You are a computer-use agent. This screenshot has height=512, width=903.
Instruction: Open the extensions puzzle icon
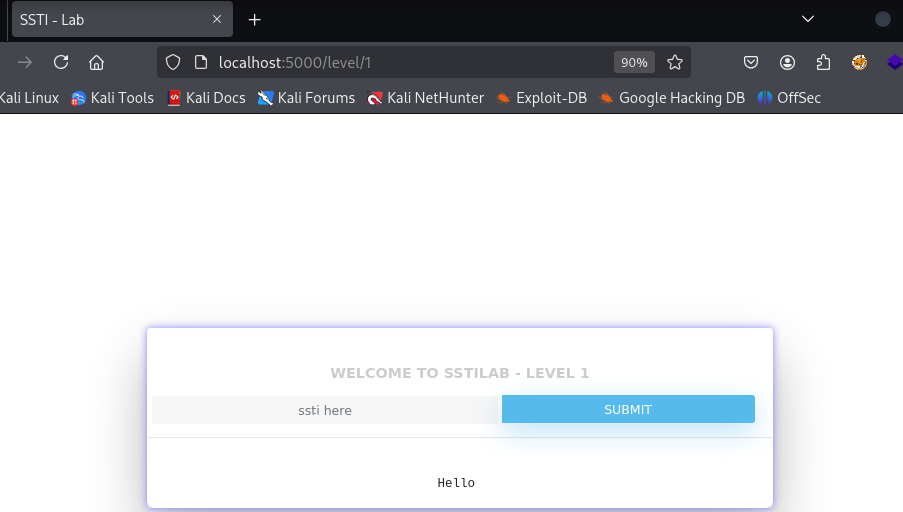pos(824,62)
